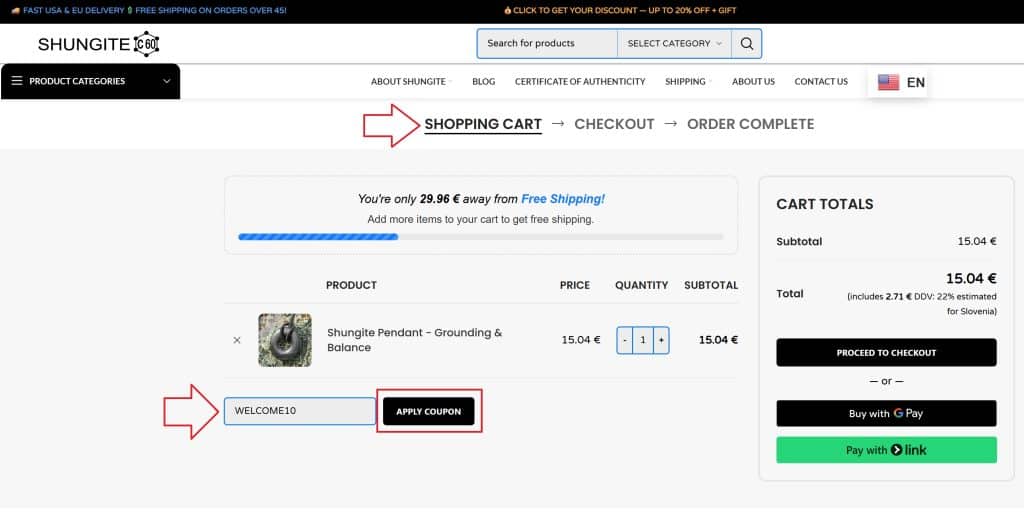Click the free shipping over 45 banner text
Viewport: 1024px width, 516px height.
pyautogui.click(x=210, y=10)
